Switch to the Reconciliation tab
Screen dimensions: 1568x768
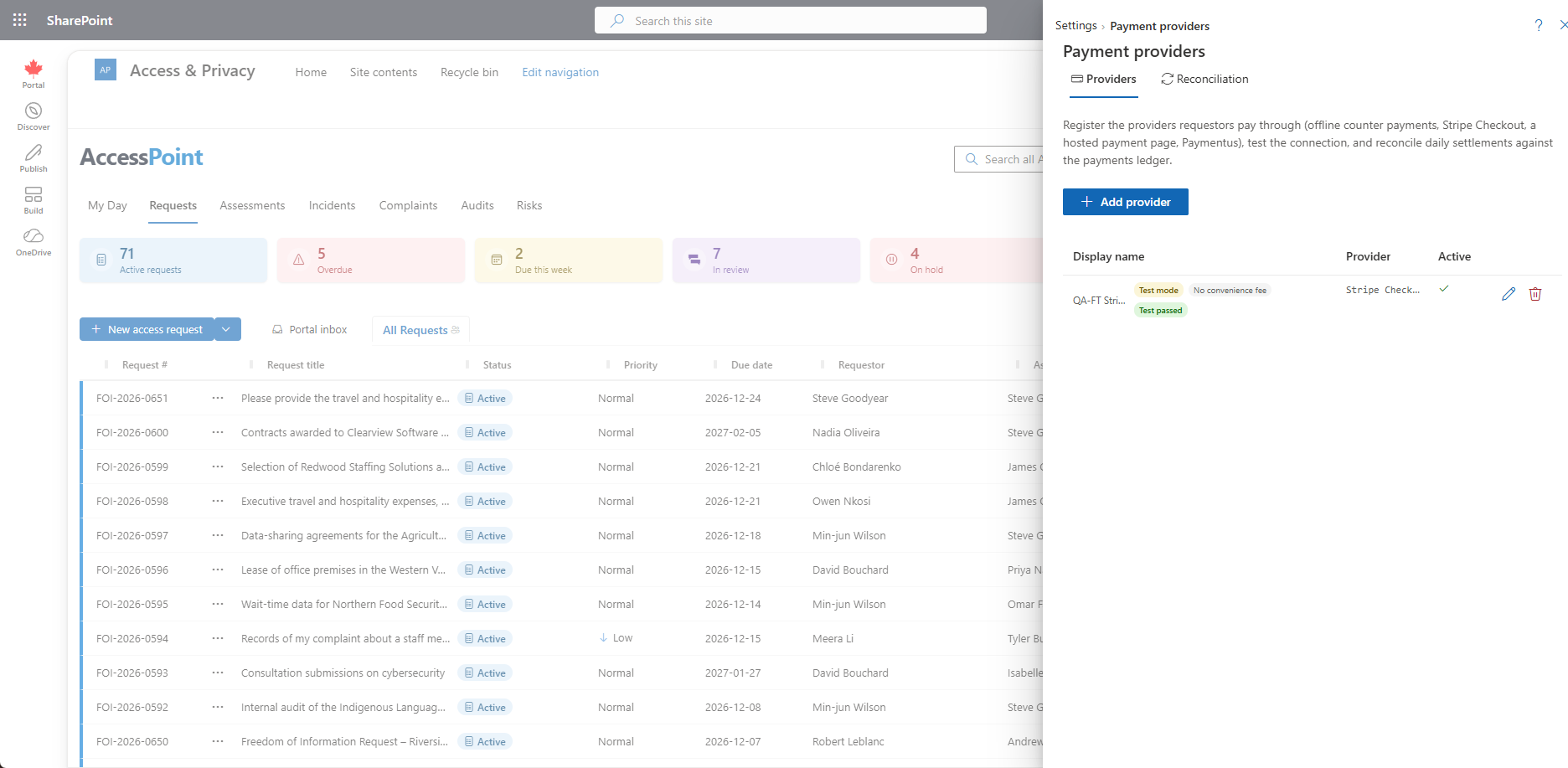coord(1204,79)
